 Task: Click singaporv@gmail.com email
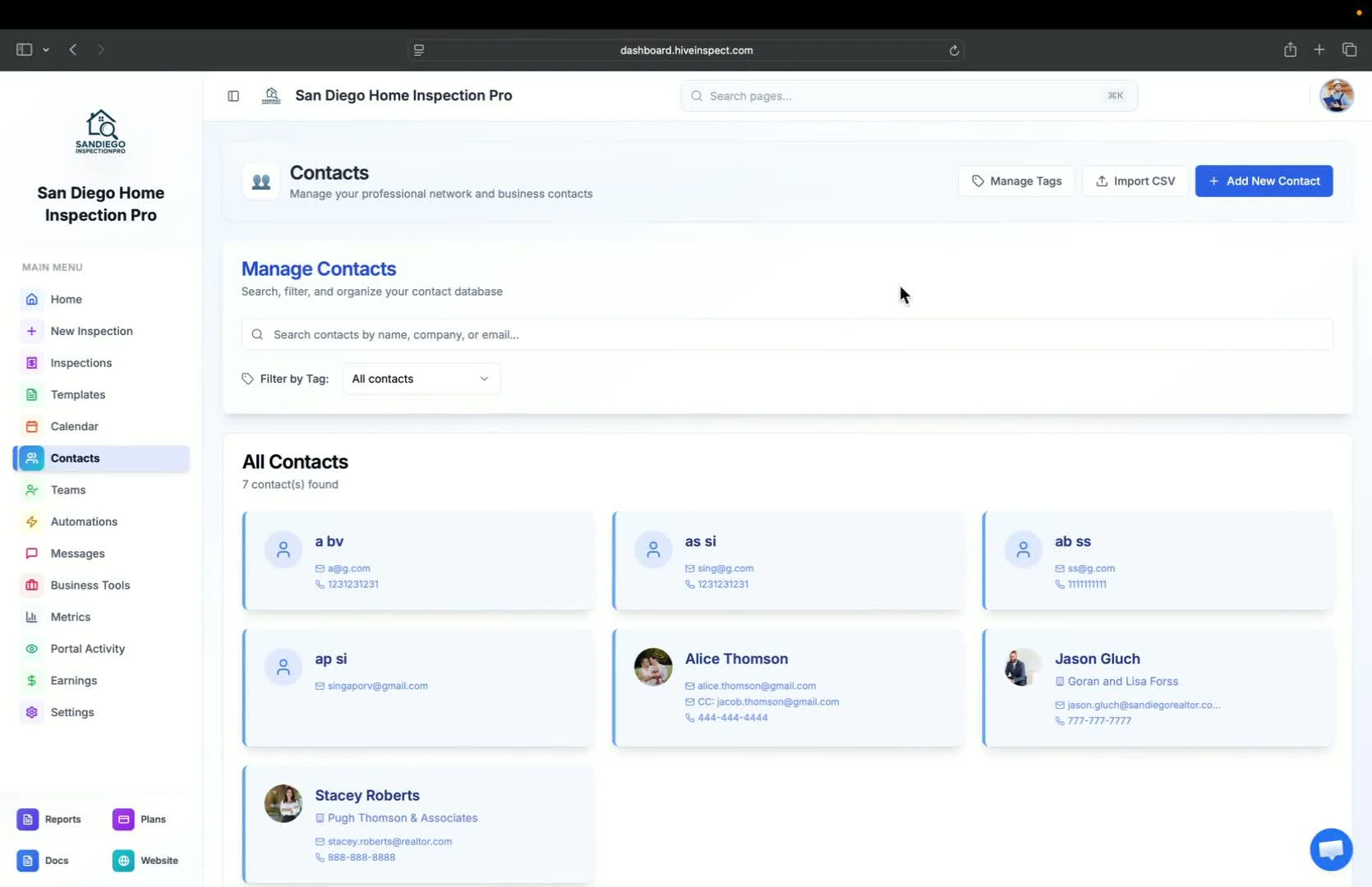tap(377, 686)
